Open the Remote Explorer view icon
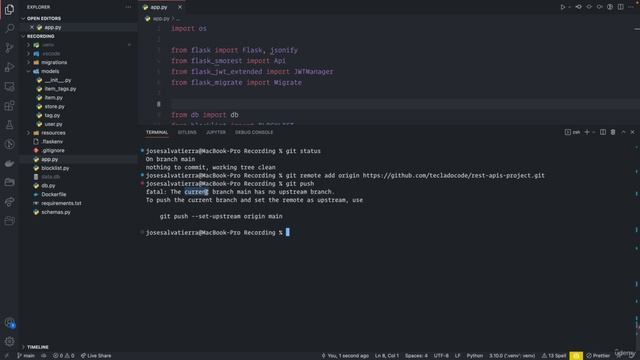640x360 pixels. [9, 86]
